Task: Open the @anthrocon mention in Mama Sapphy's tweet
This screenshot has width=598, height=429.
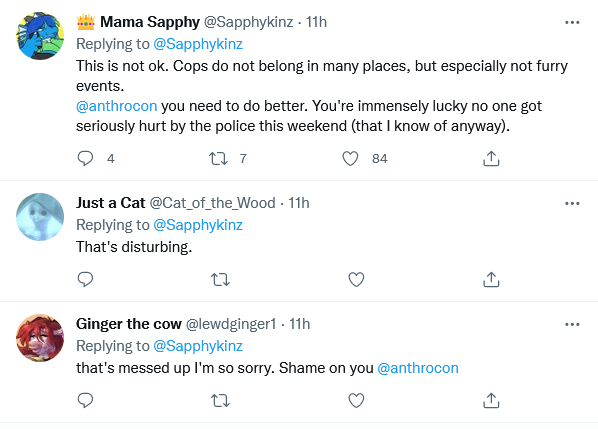Action: tap(116, 106)
